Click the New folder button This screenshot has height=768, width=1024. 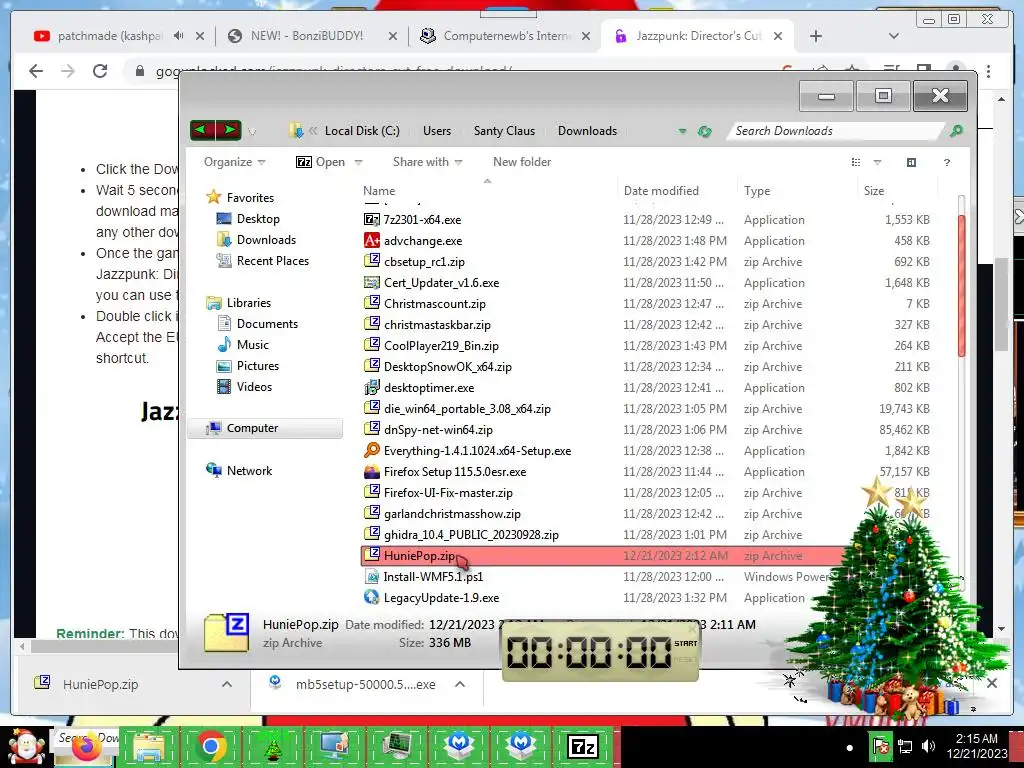click(522, 162)
